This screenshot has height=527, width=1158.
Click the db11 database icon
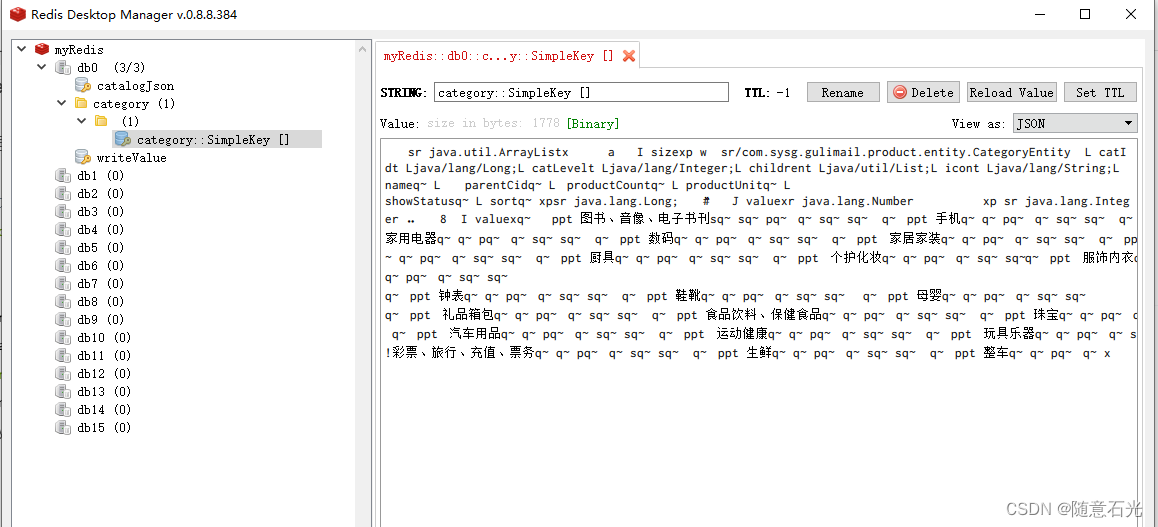[63, 356]
